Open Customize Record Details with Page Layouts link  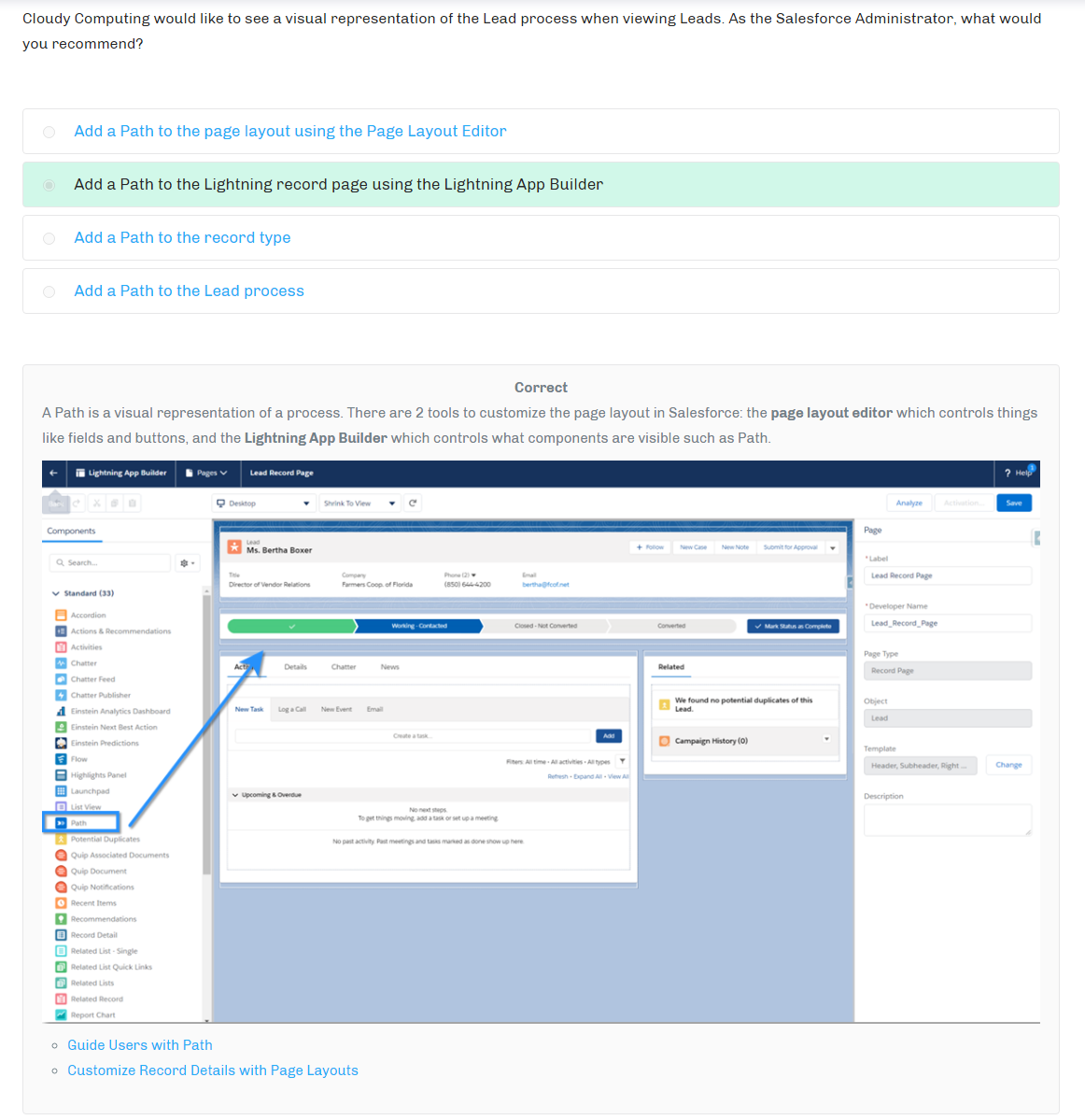tap(213, 1070)
